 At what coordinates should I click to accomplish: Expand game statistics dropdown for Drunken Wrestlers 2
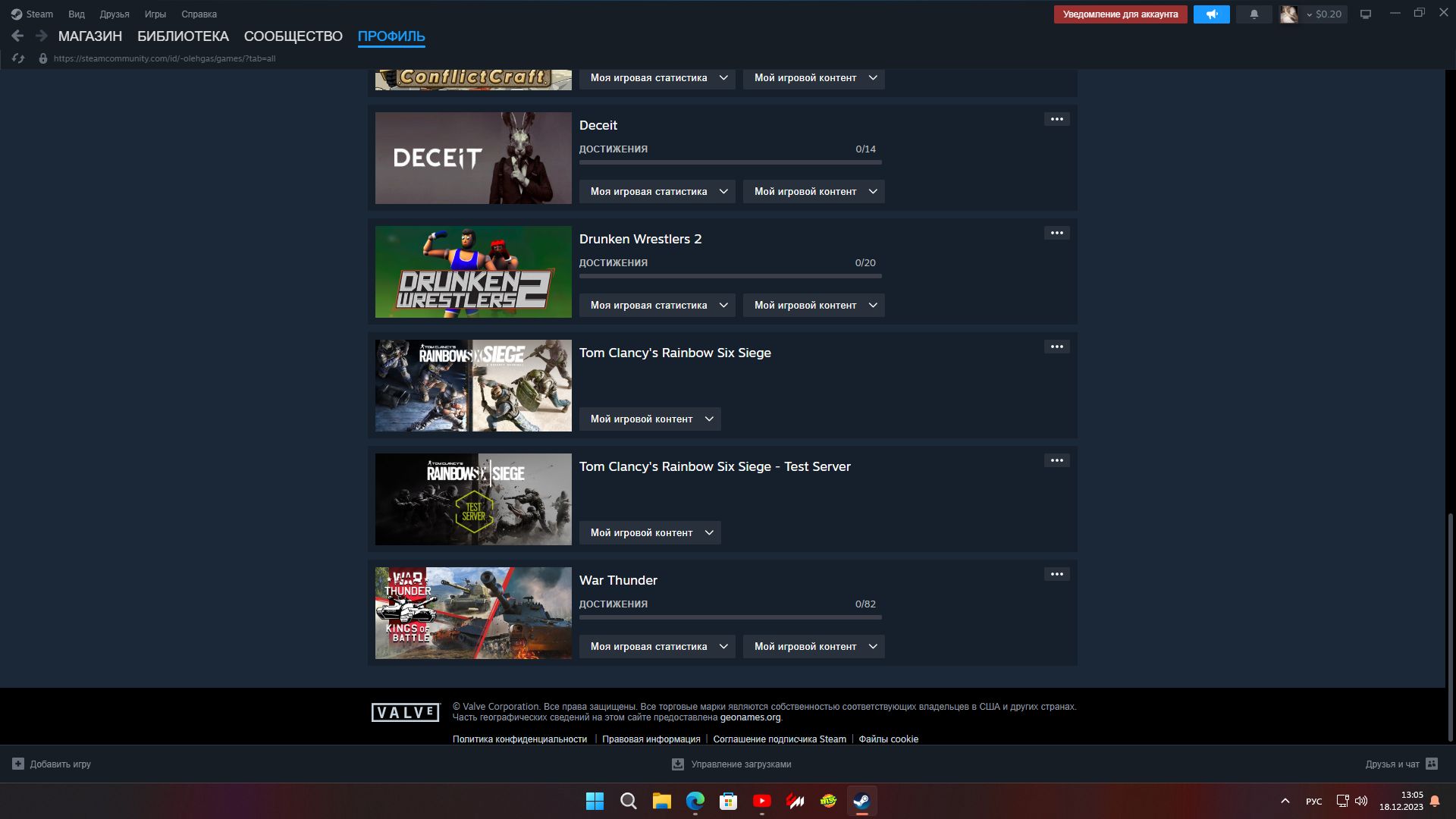[657, 306]
